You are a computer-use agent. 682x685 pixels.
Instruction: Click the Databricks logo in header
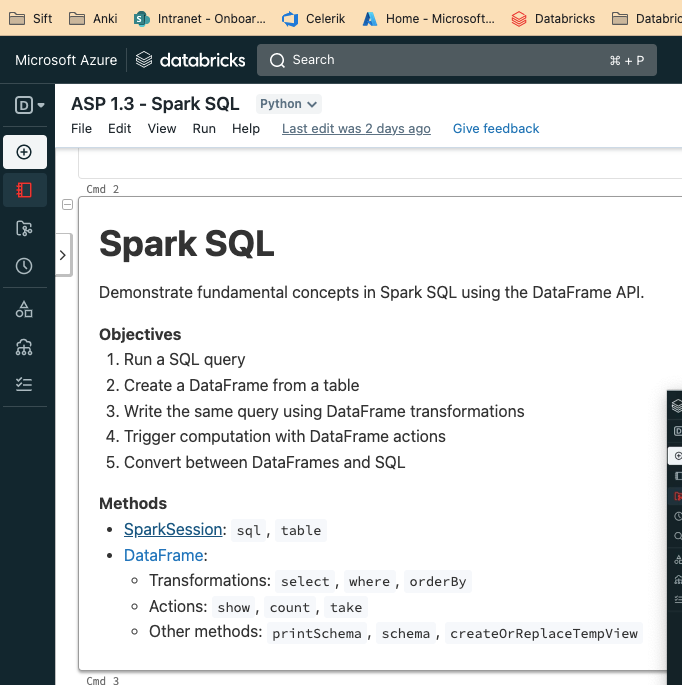click(x=190, y=60)
